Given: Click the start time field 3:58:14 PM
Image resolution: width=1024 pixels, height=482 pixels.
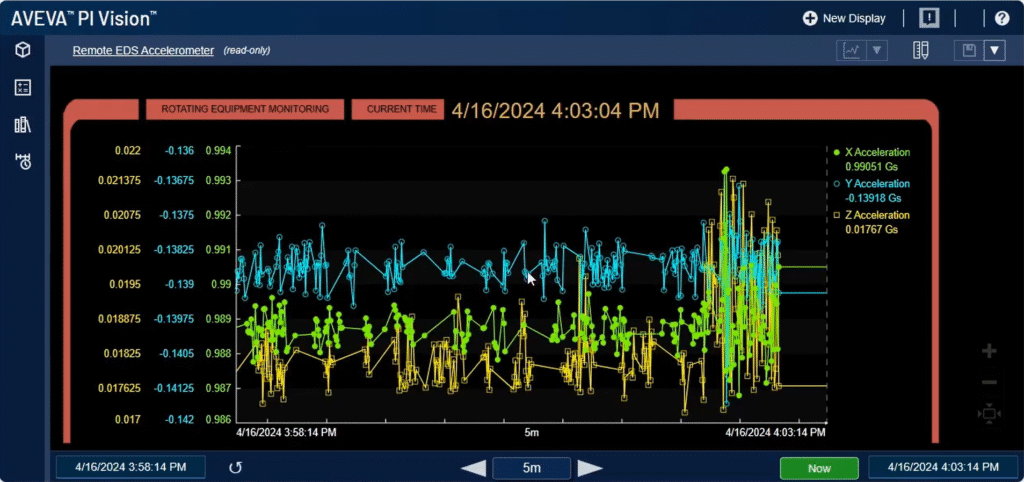Looking at the screenshot, I should tap(131, 467).
